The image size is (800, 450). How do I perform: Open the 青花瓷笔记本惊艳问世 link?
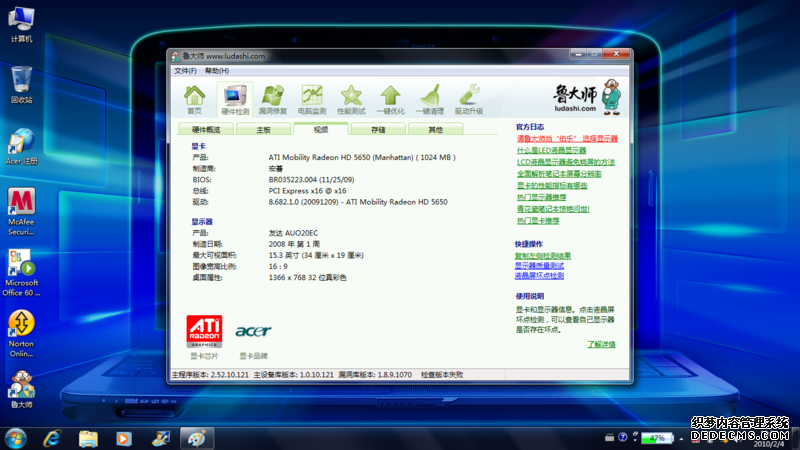(553, 209)
